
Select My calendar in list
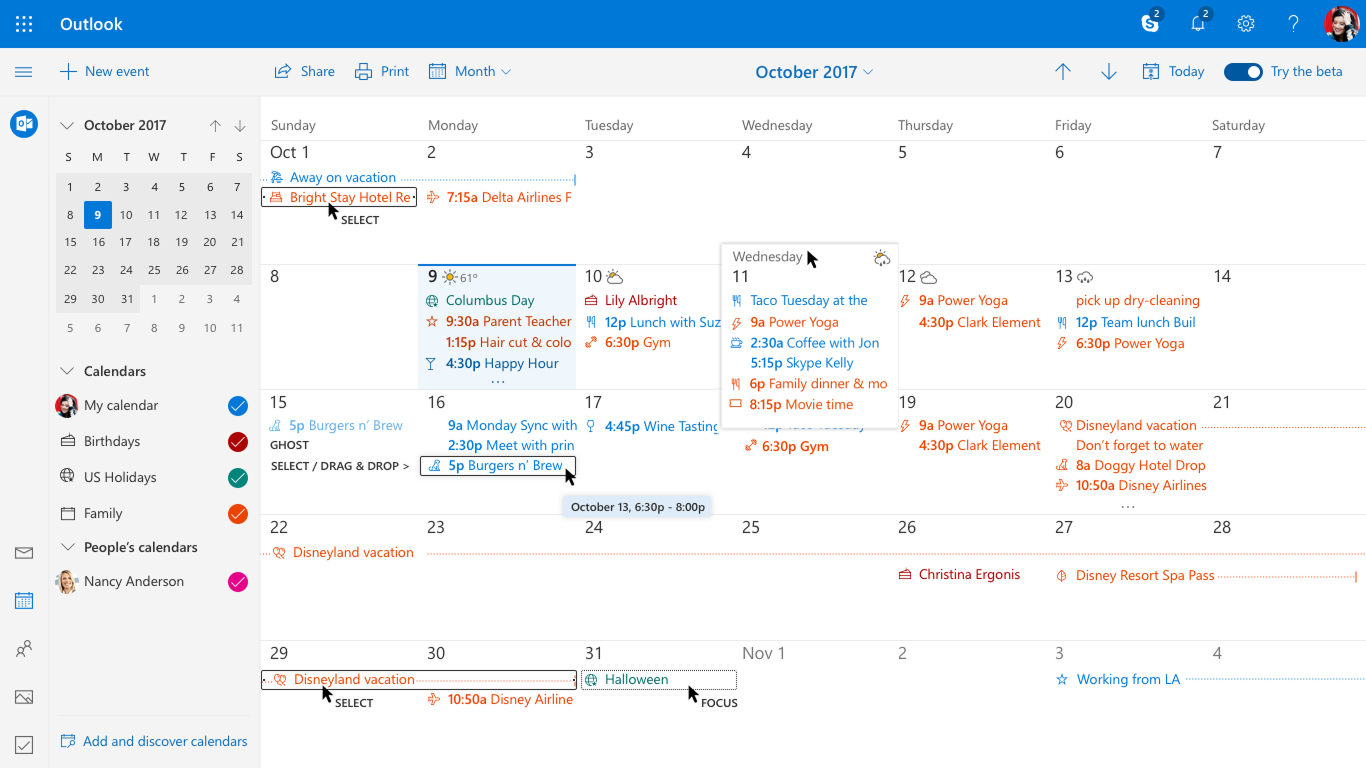pyautogui.click(x=121, y=405)
